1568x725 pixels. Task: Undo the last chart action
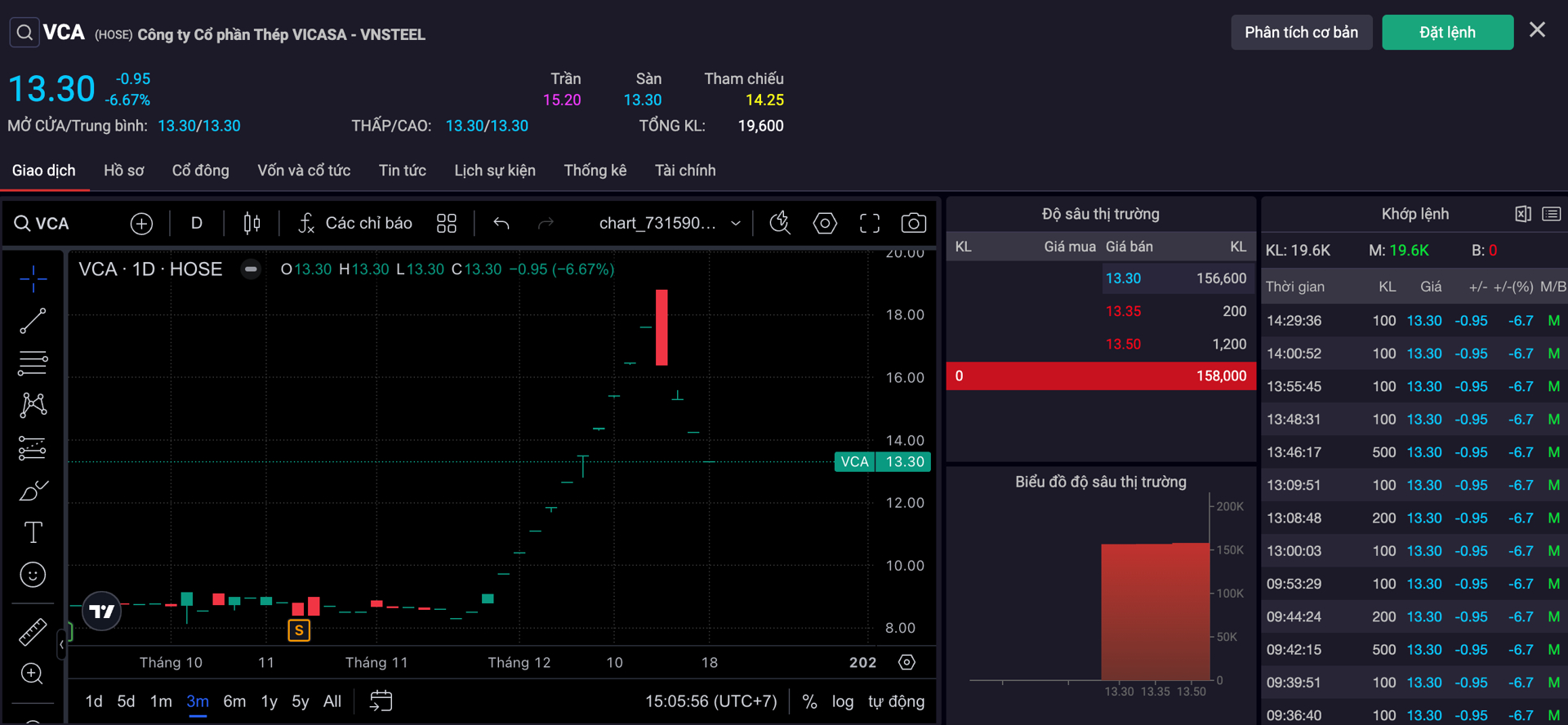[x=501, y=223]
